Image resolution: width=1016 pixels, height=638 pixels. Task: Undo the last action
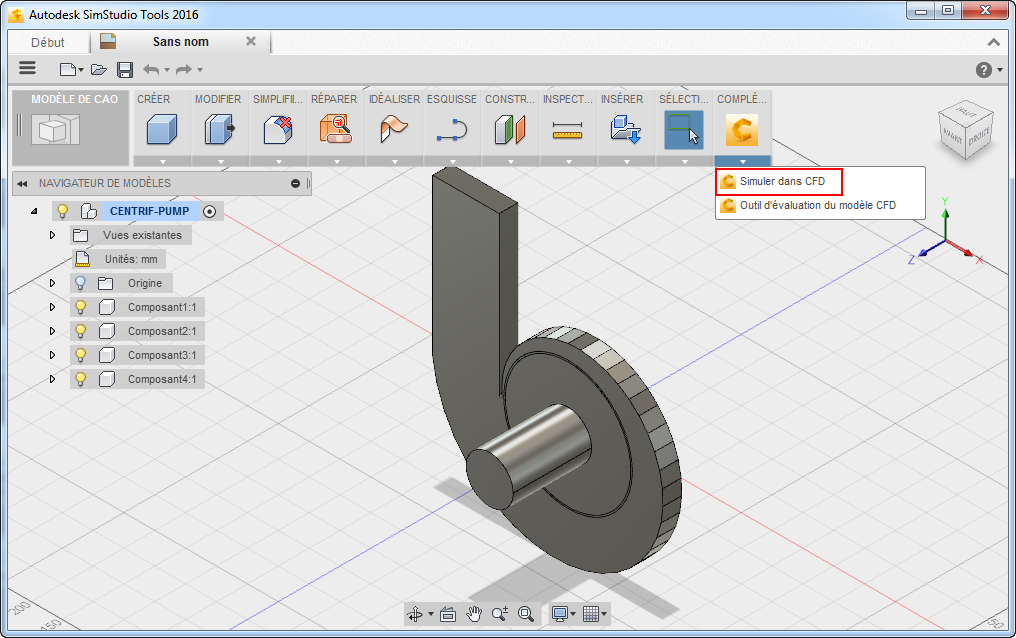pos(151,69)
